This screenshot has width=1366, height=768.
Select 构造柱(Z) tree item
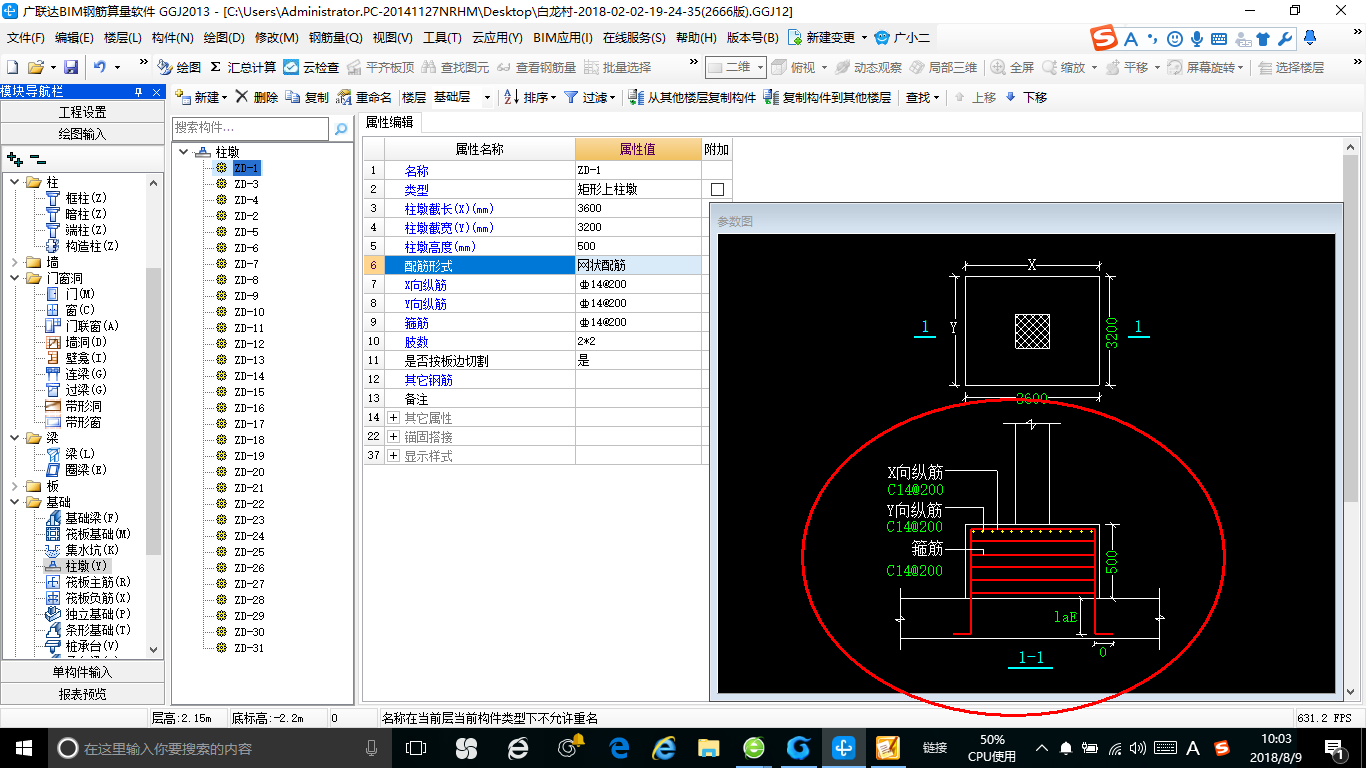(92, 246)
